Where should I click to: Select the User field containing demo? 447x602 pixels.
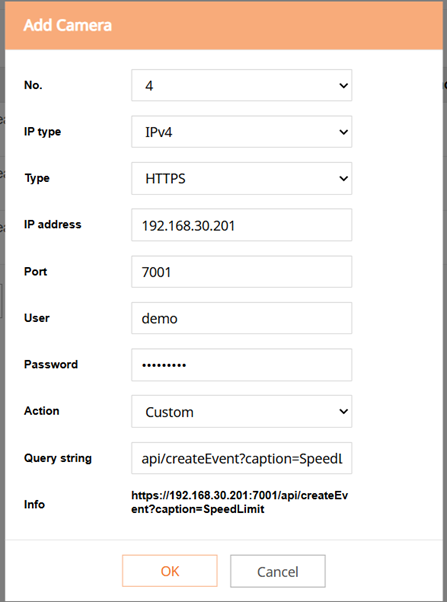tap(242, 318)
